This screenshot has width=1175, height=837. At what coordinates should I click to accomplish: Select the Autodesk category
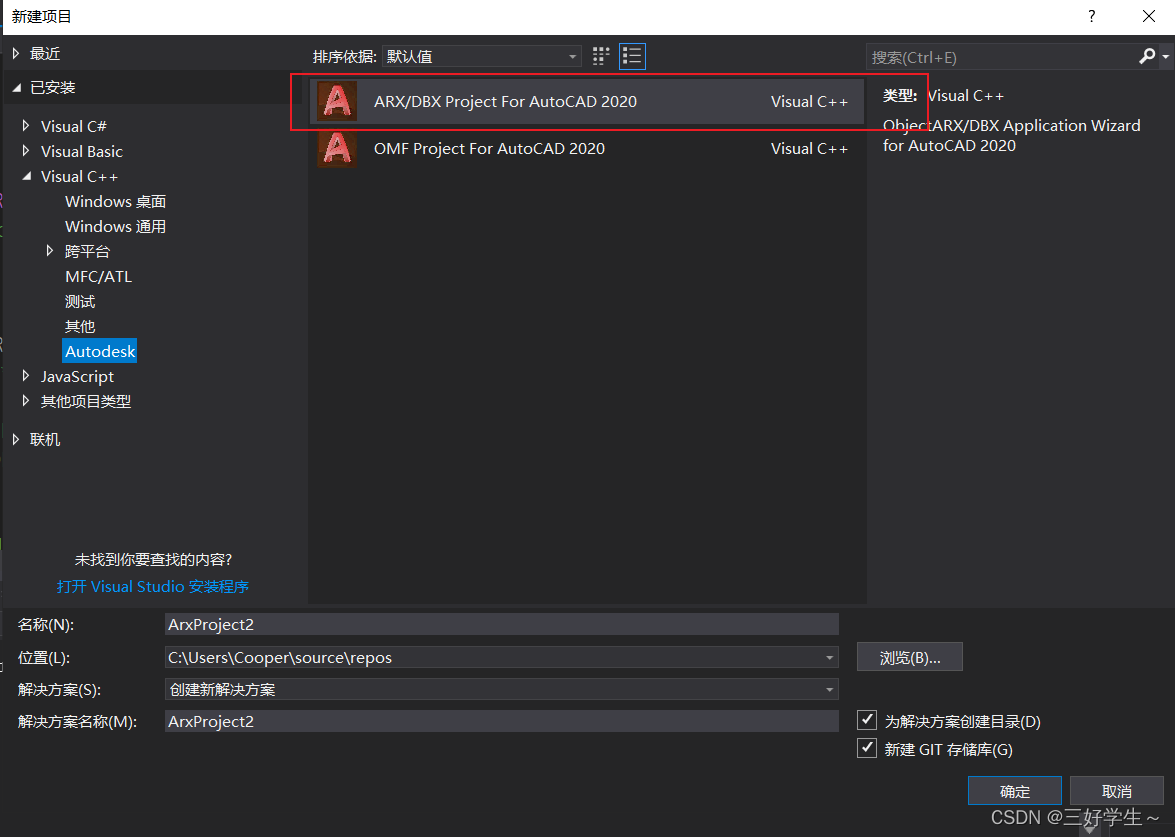(x=99, y=351)
